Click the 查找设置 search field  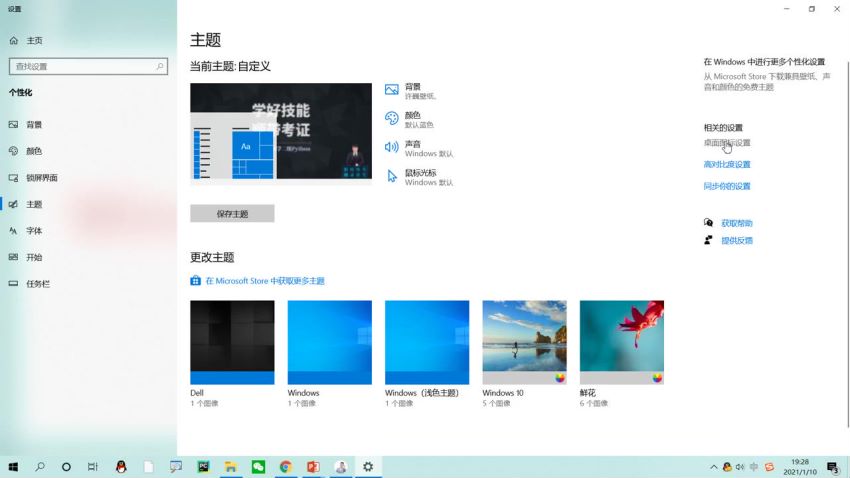point(88,66)
